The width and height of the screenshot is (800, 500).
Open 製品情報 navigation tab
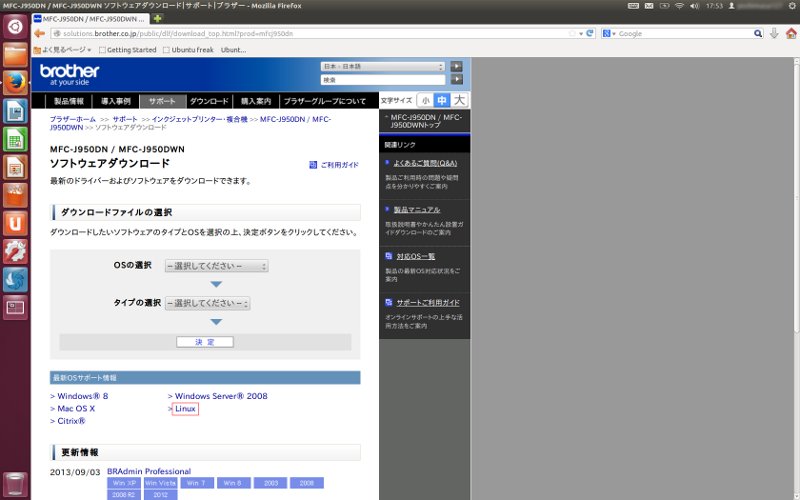click(69, 101)
